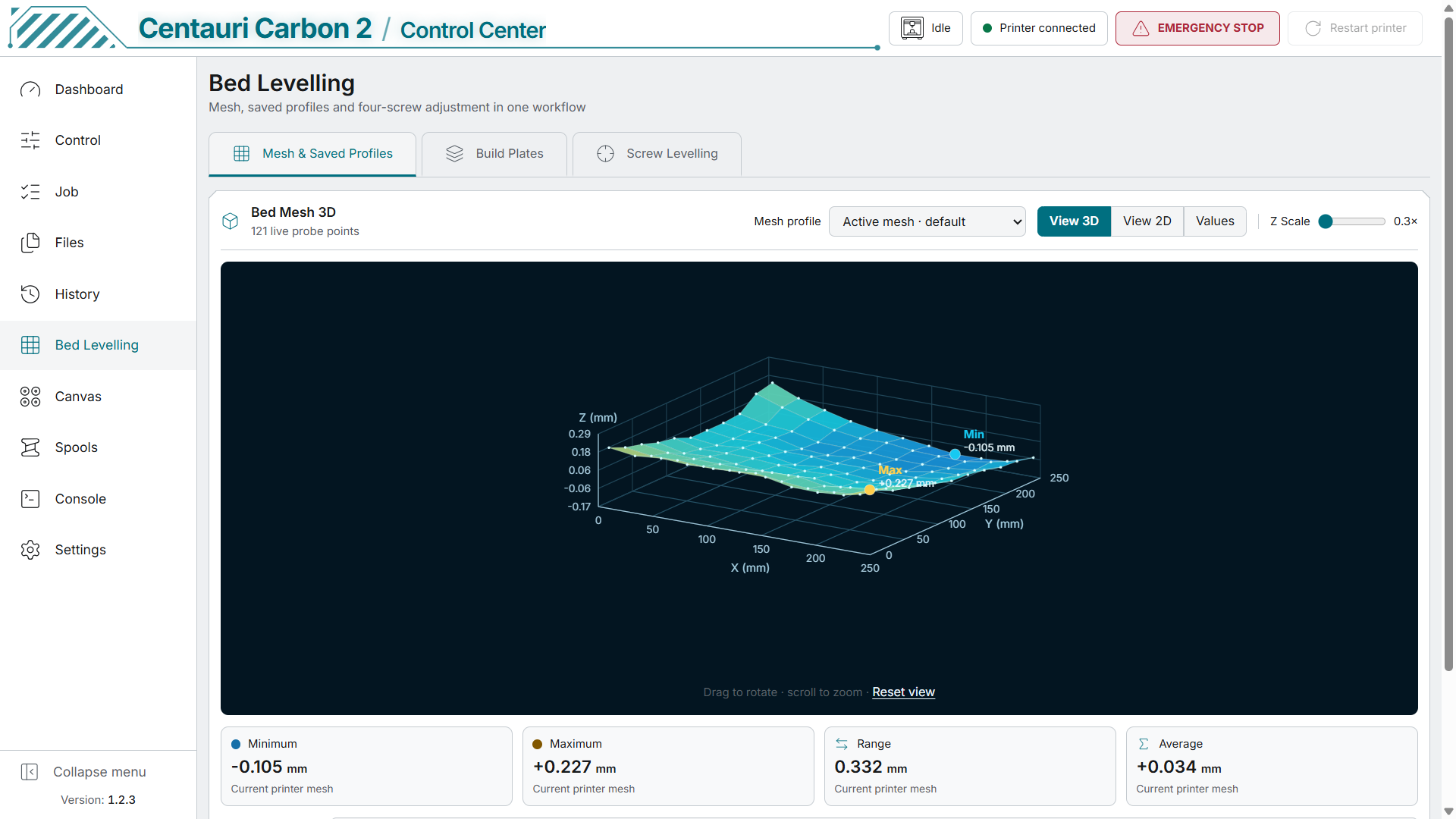1456x819 pixels.
Task: Open the Dashboard gauge icon
Action: point(30,89)
